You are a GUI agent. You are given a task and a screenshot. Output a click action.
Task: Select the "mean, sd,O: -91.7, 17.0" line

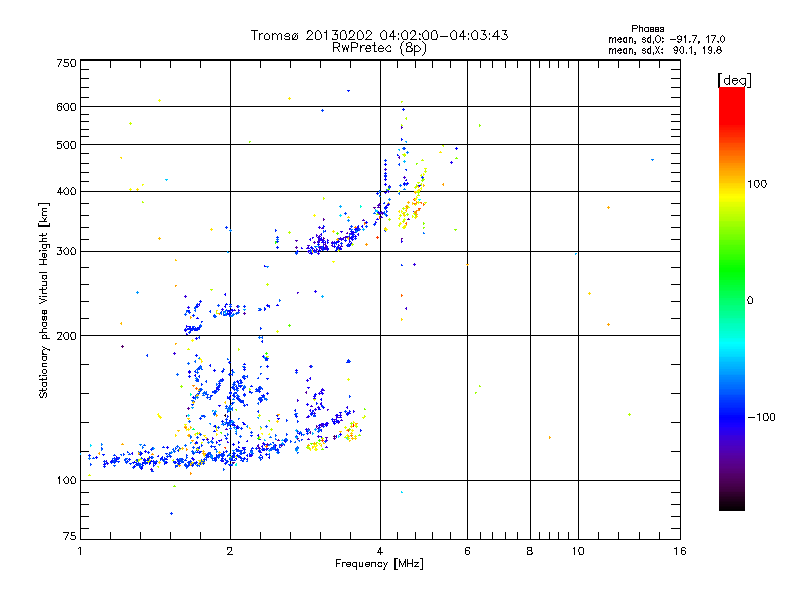tap(666, 39)
